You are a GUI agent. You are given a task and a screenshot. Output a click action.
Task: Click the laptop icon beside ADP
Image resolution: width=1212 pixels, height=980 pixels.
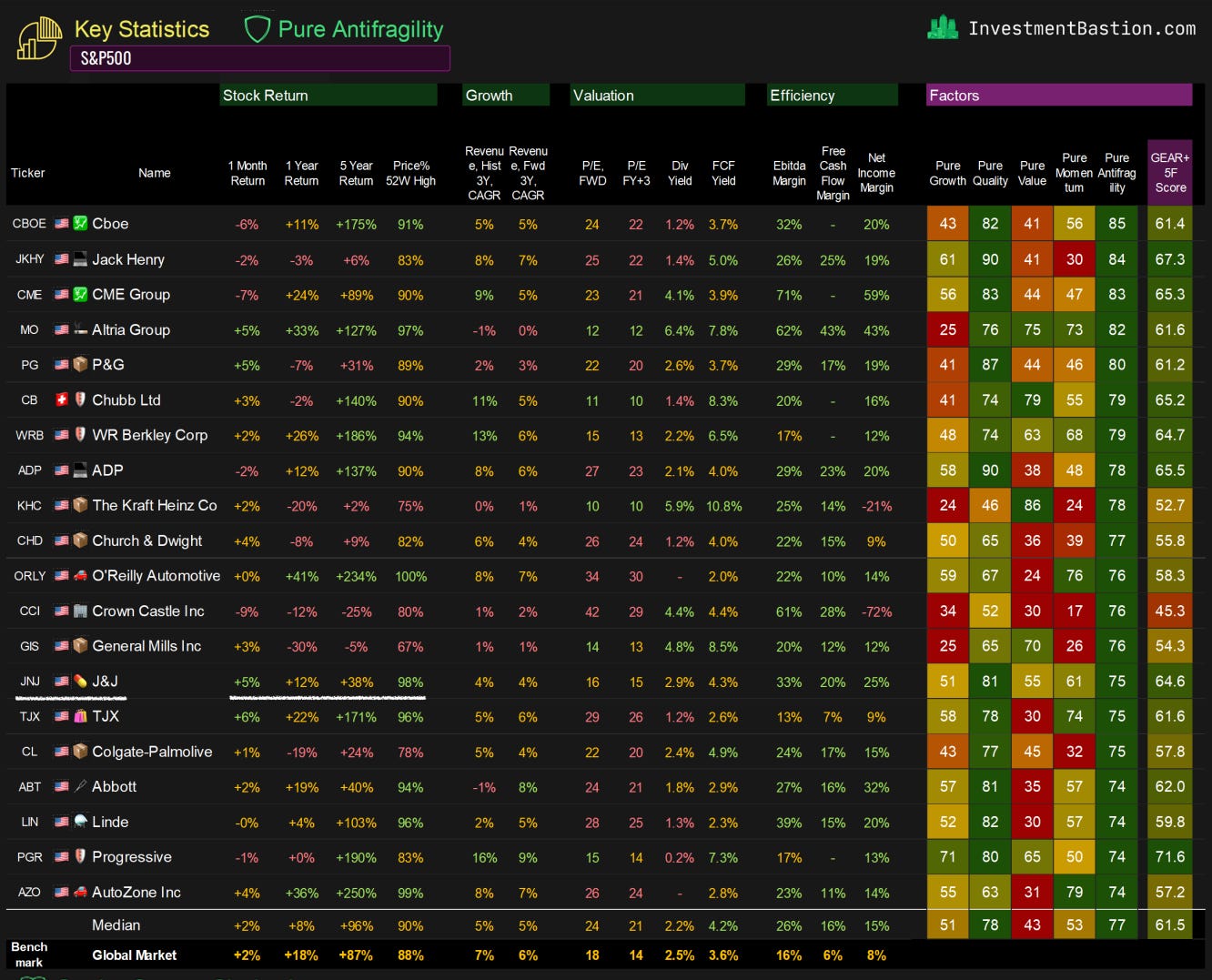(x=80, y=470)
